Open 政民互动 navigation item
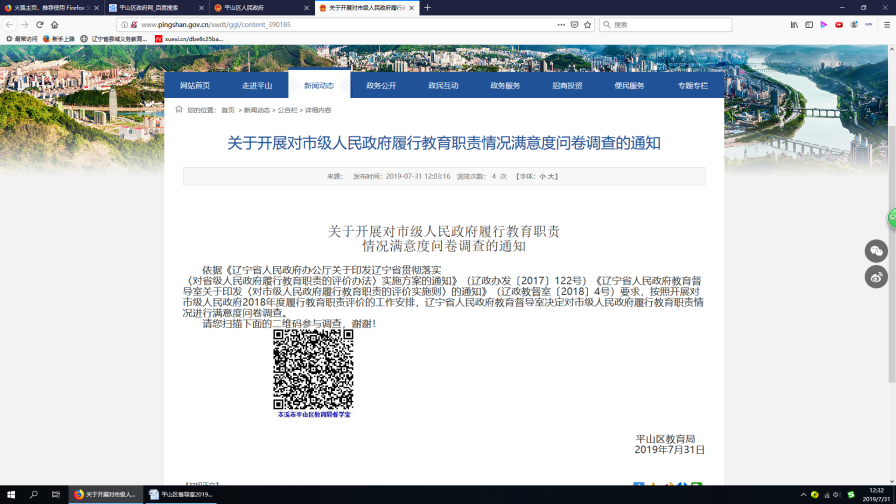The height and width of the screenshot is (504, 896). 443,86
